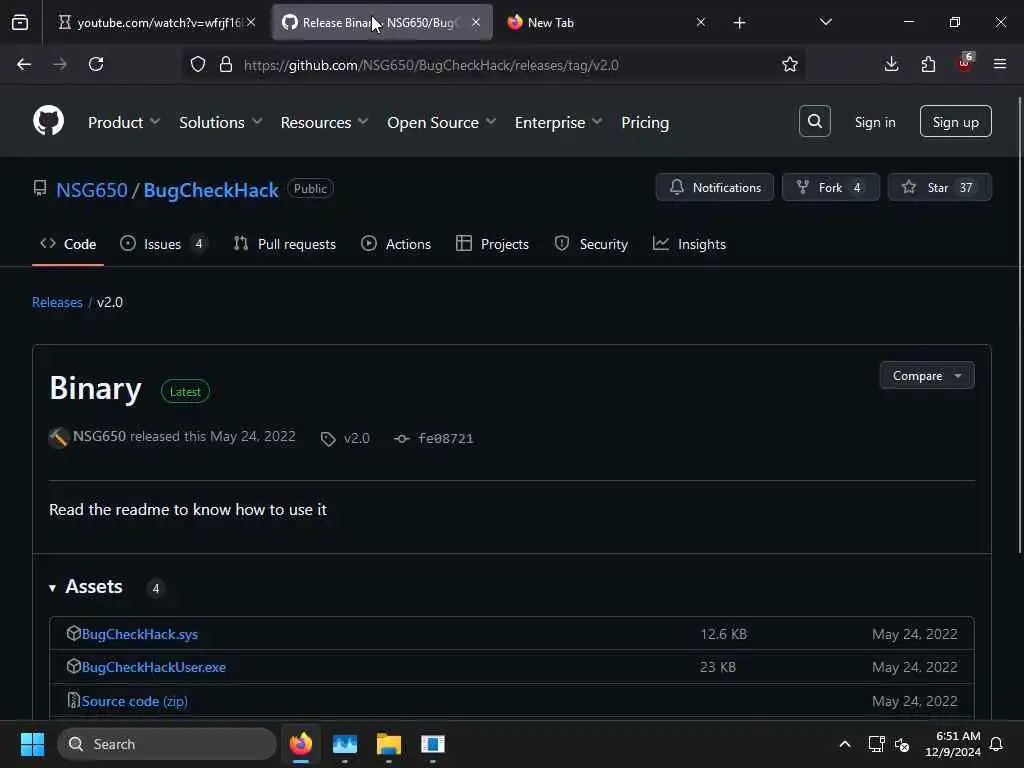The height and width of the screenshot is (768, 1024).
Task: Go to the Releases breadcrumb link
Action: (57, 302)
